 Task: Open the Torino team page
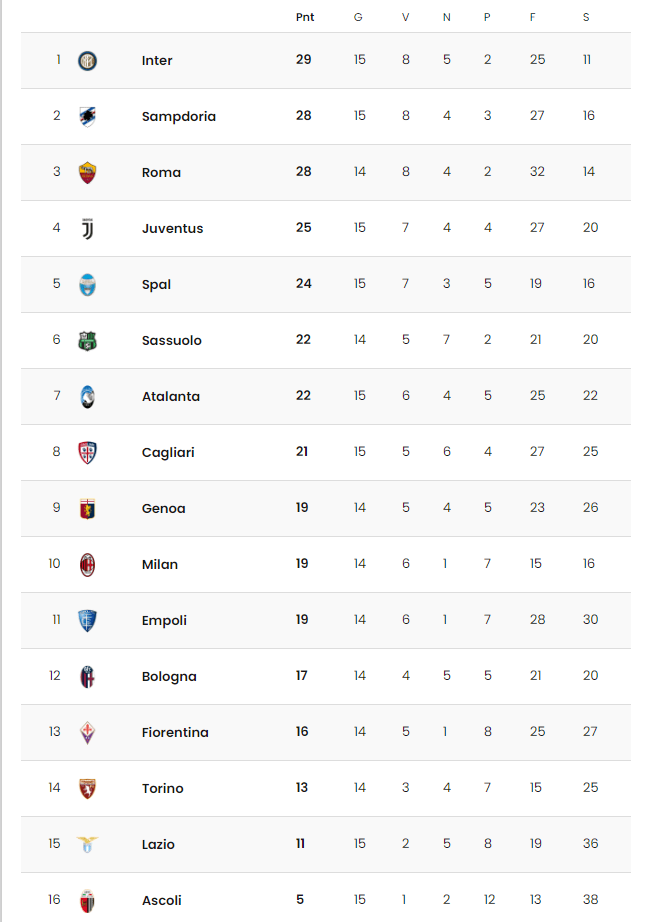click(x=162, y=788)
